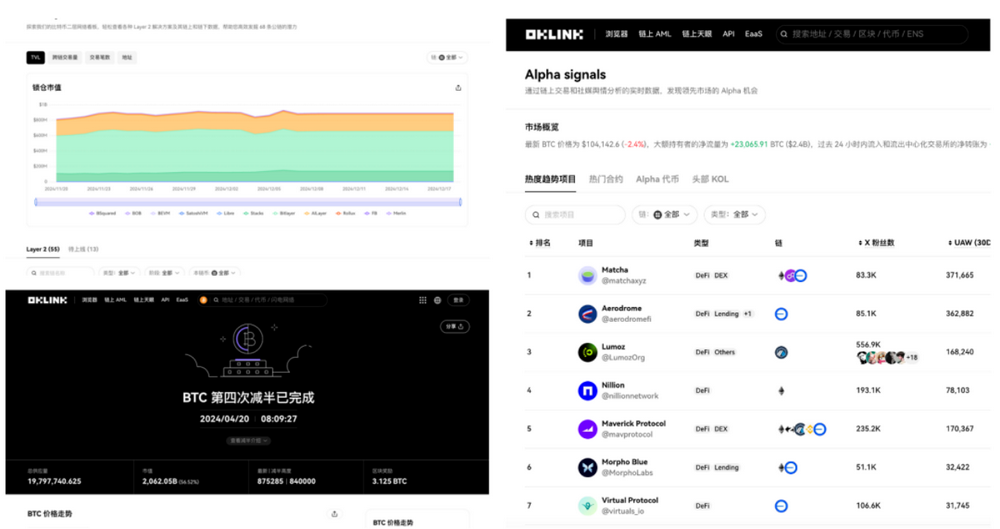1000x529 pixels.
Task: Expand 查看减半介绍 under the halving date
Action: click(248, 441)
